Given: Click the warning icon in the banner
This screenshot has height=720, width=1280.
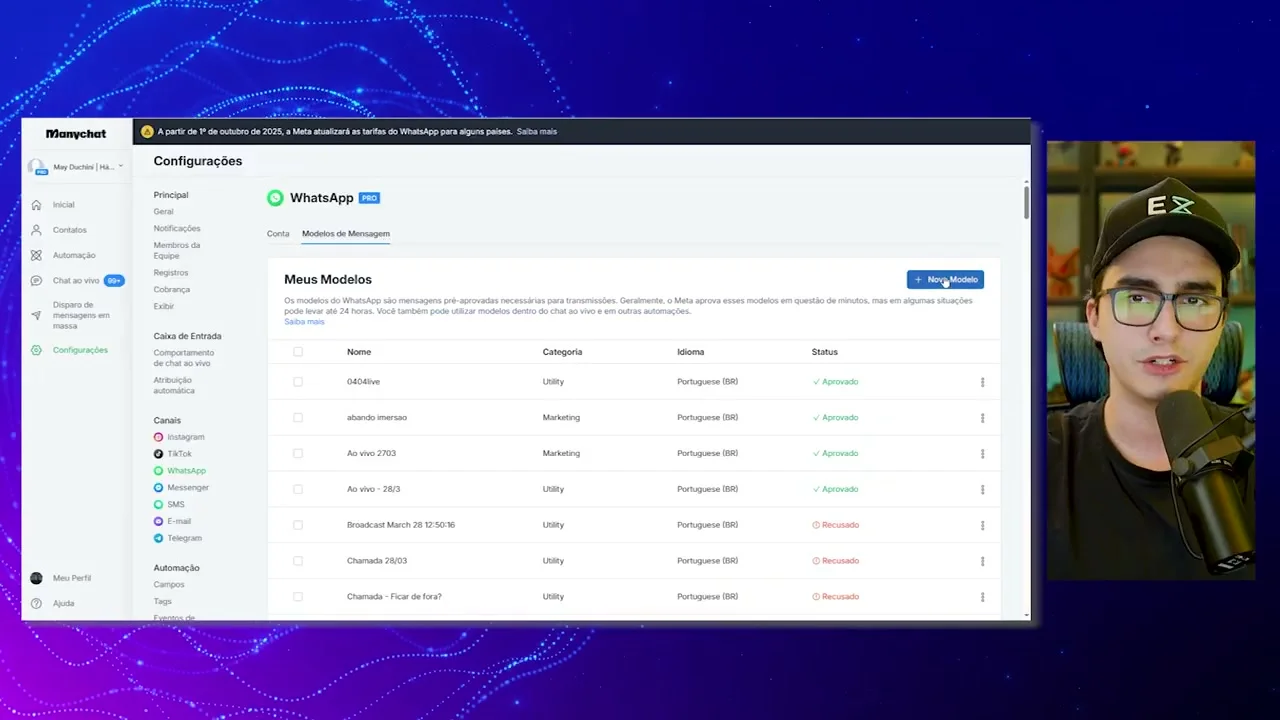Looking at the screenshot, I should point(147,131).
